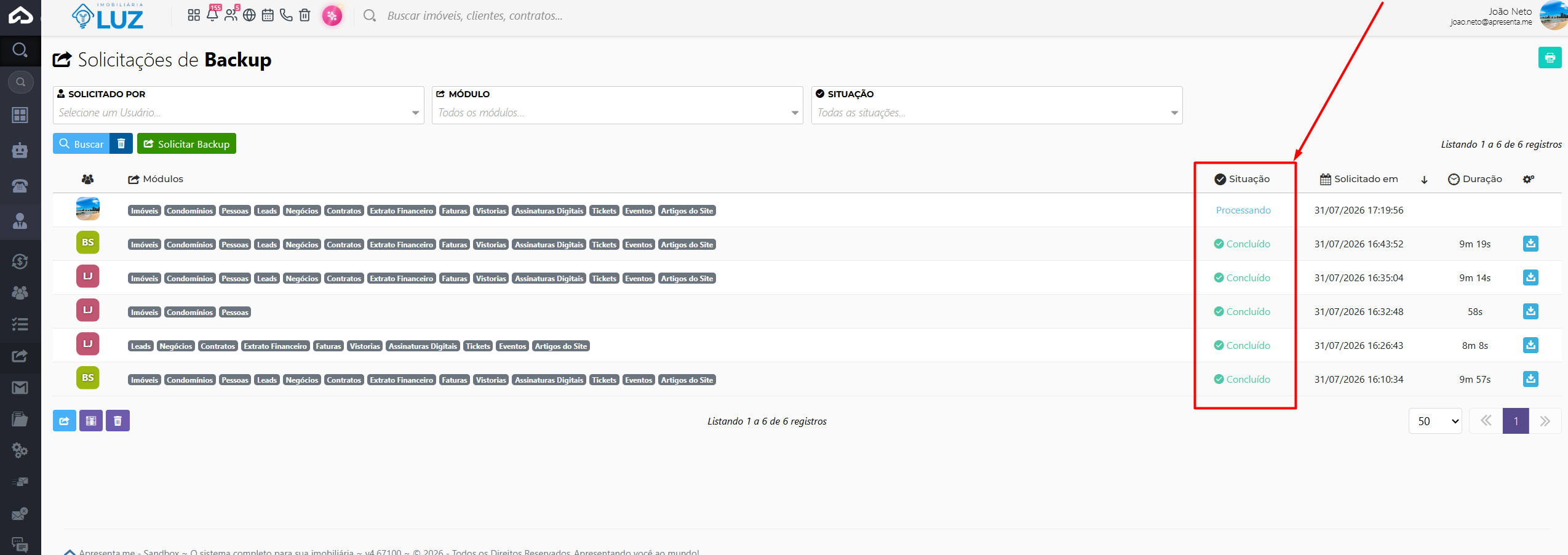Open the Solicitado Por user dropdown
Image resolution: width=1568 pixels, height=555 pixels.
pos(239,113)
